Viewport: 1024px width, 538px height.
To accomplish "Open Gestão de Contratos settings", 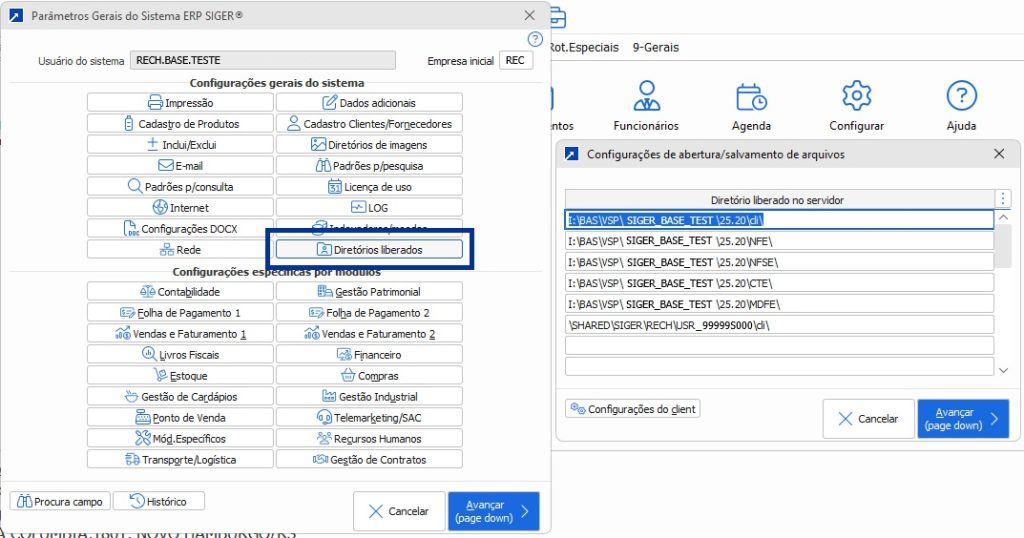I will tap(369, 459).
